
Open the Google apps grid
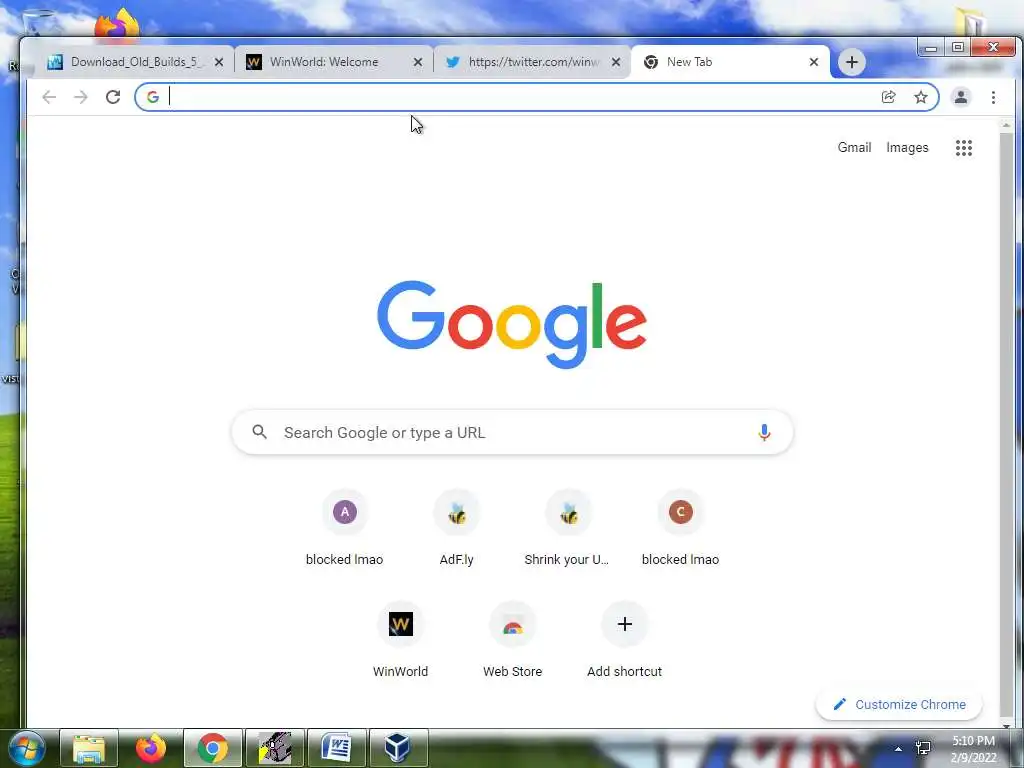click(x=964, y=148)
